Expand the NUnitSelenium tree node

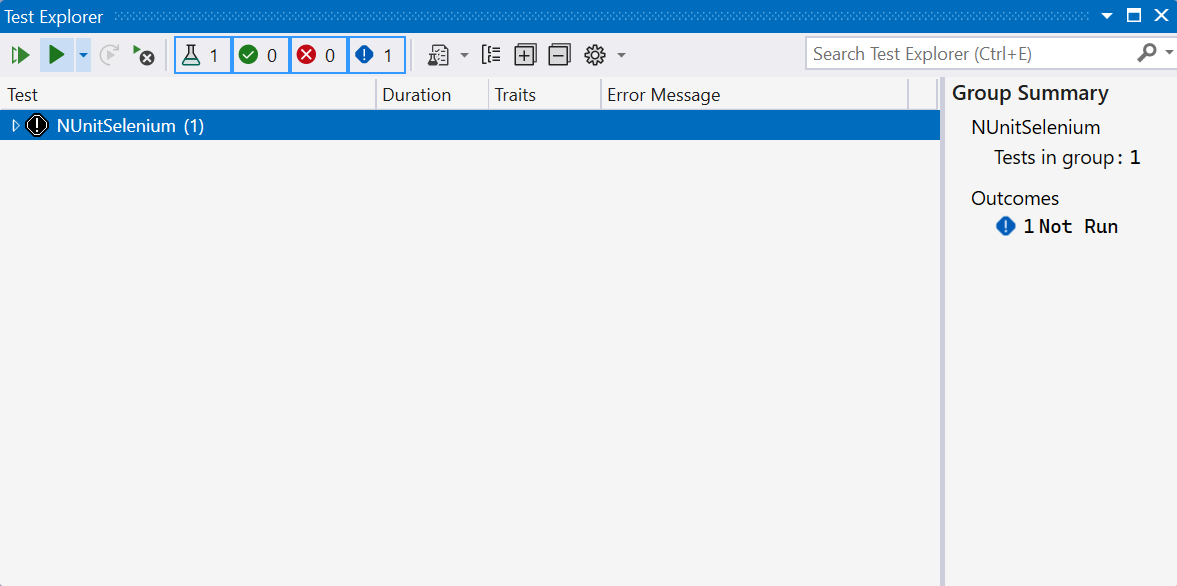tap(15, 125)
